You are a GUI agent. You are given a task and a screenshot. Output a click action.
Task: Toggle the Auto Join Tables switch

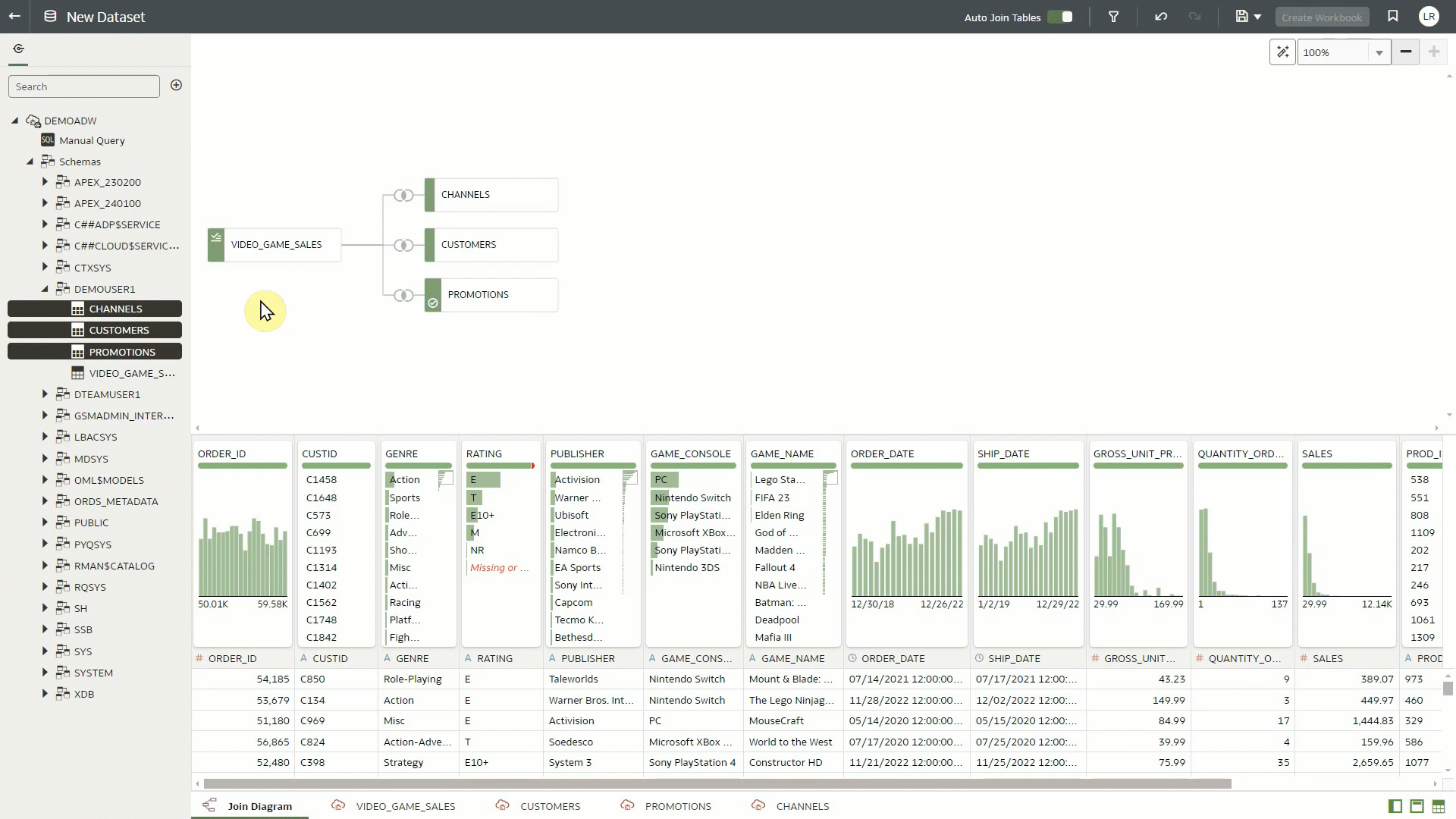coord(1059,16)
